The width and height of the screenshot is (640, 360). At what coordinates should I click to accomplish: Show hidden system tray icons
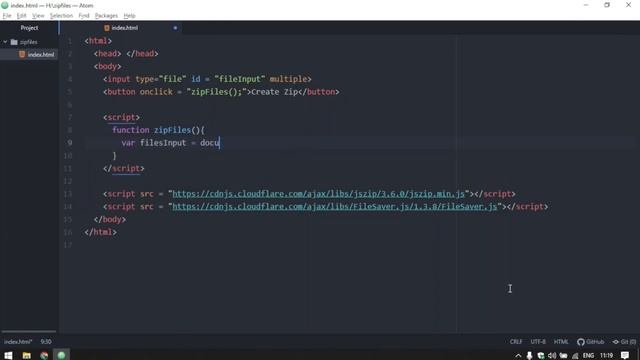pyautogui.click(x=518, y=356)
